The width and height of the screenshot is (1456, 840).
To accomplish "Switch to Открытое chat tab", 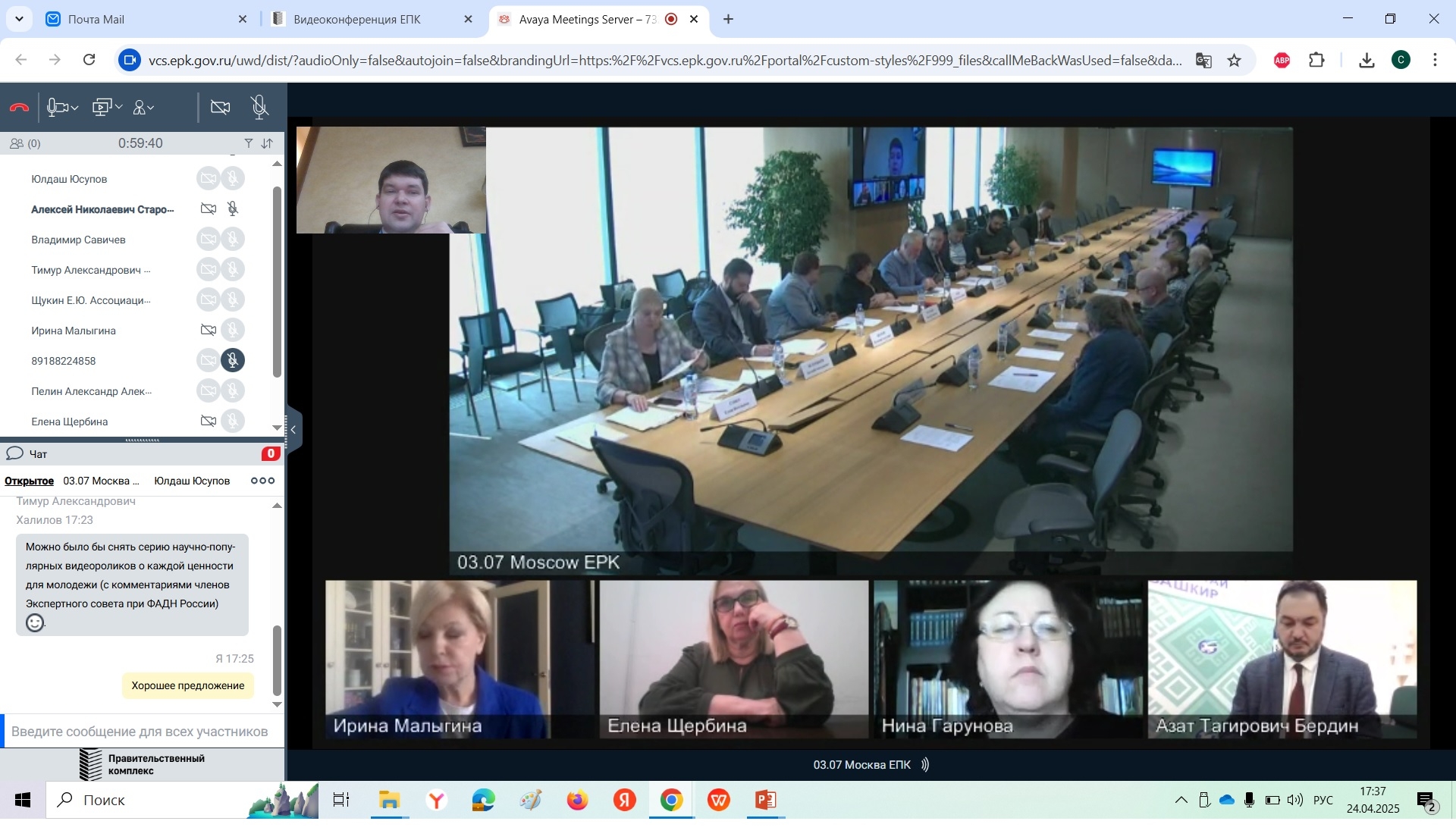I will [x=29, y=481].
